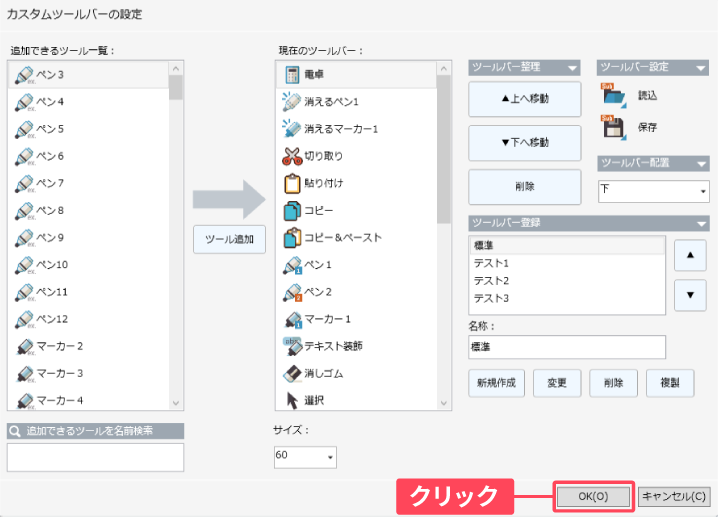Image resolution: width=718 pixels, height=517 pixels.
Task: Select 標準 in the registered toolbar list
Action: coord(567,245)
